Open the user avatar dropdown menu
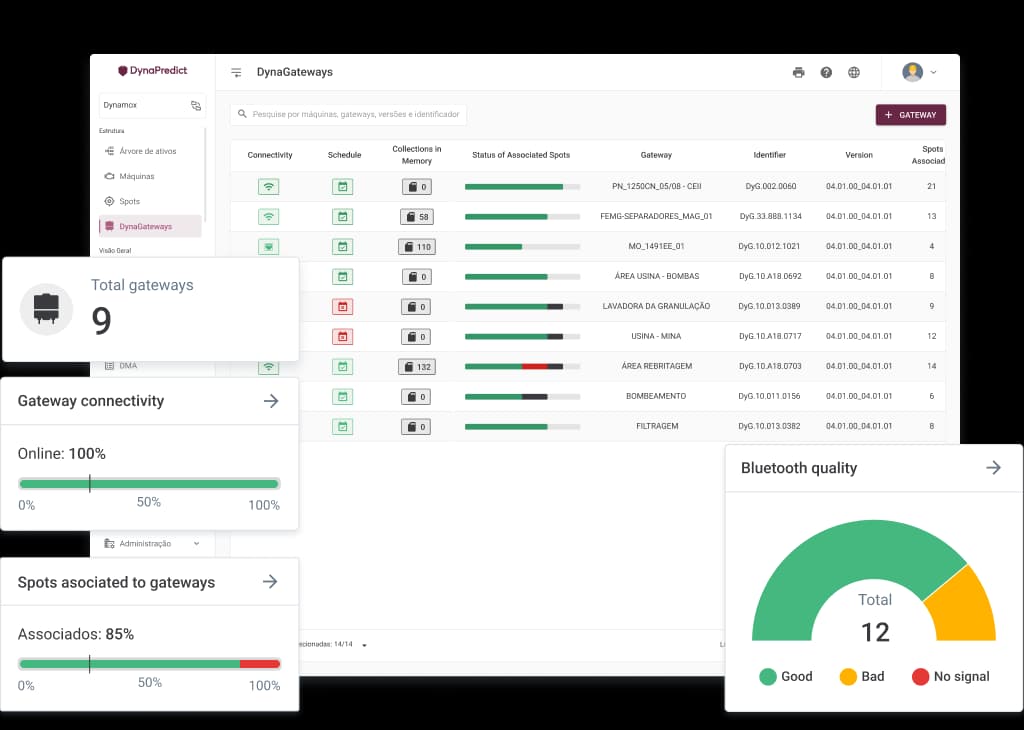Screen dimensions: 1024x730 click(x=919, y=72)
